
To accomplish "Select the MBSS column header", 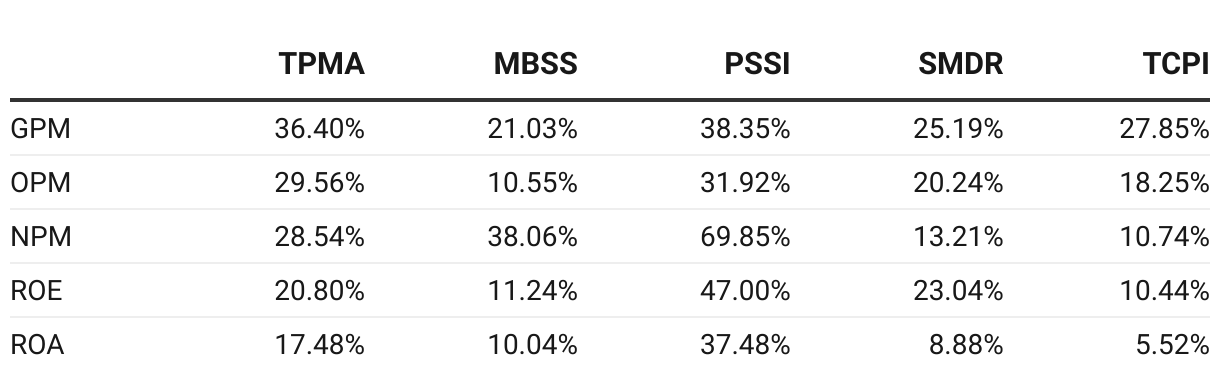I will point(536,65).
